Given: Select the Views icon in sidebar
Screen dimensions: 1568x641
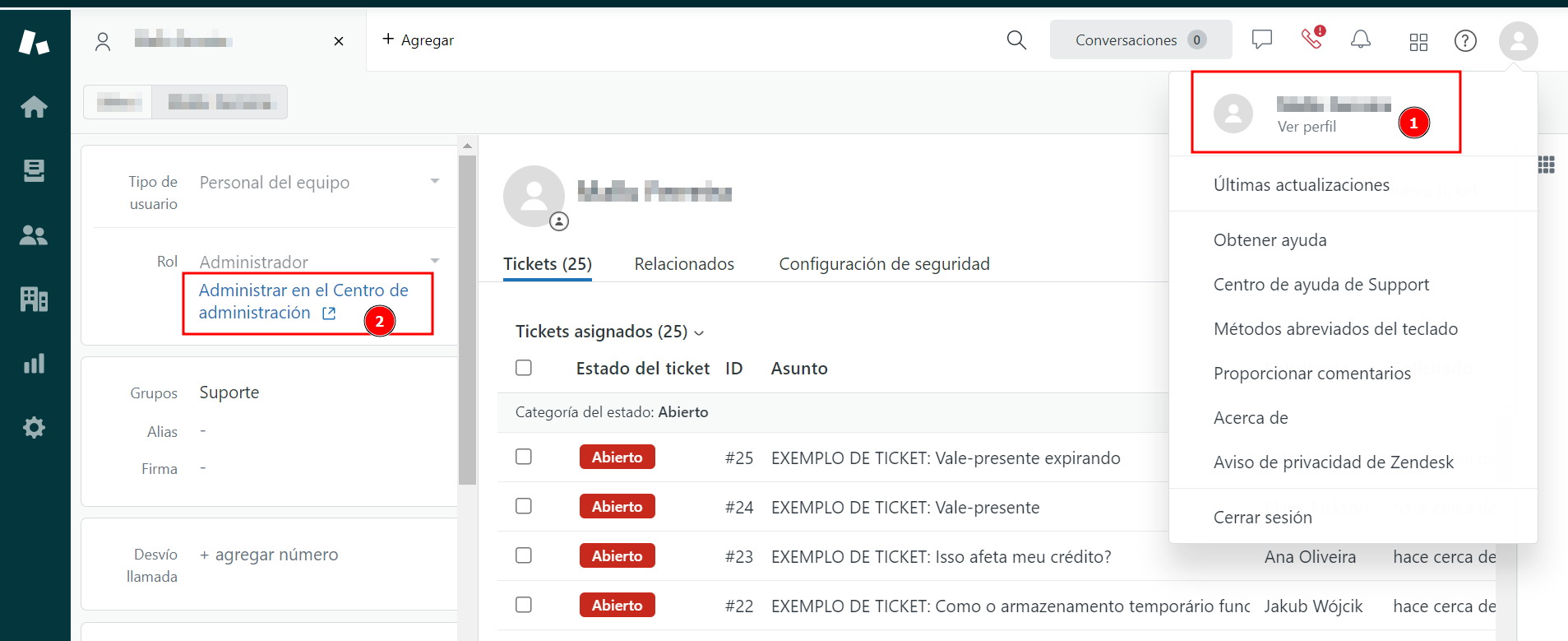Looking at the screenshot, I should (35, 170).
